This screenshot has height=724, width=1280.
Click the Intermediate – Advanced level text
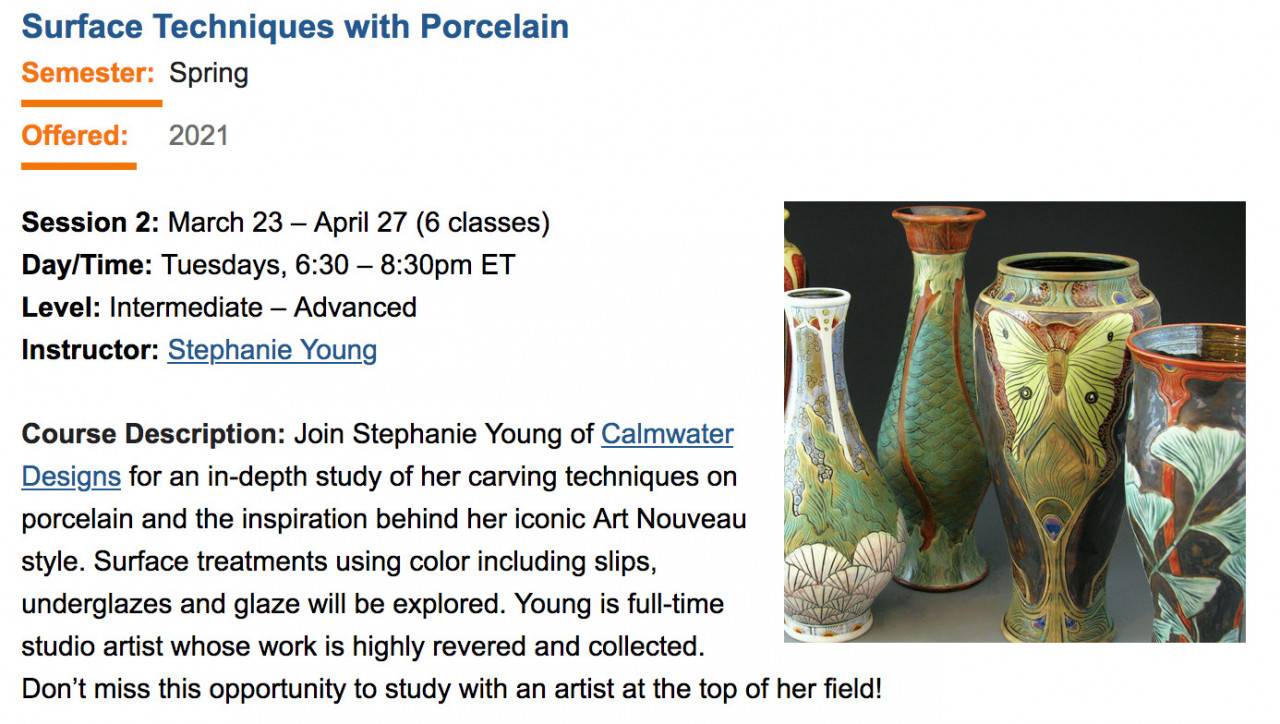[x=263, y=307]
